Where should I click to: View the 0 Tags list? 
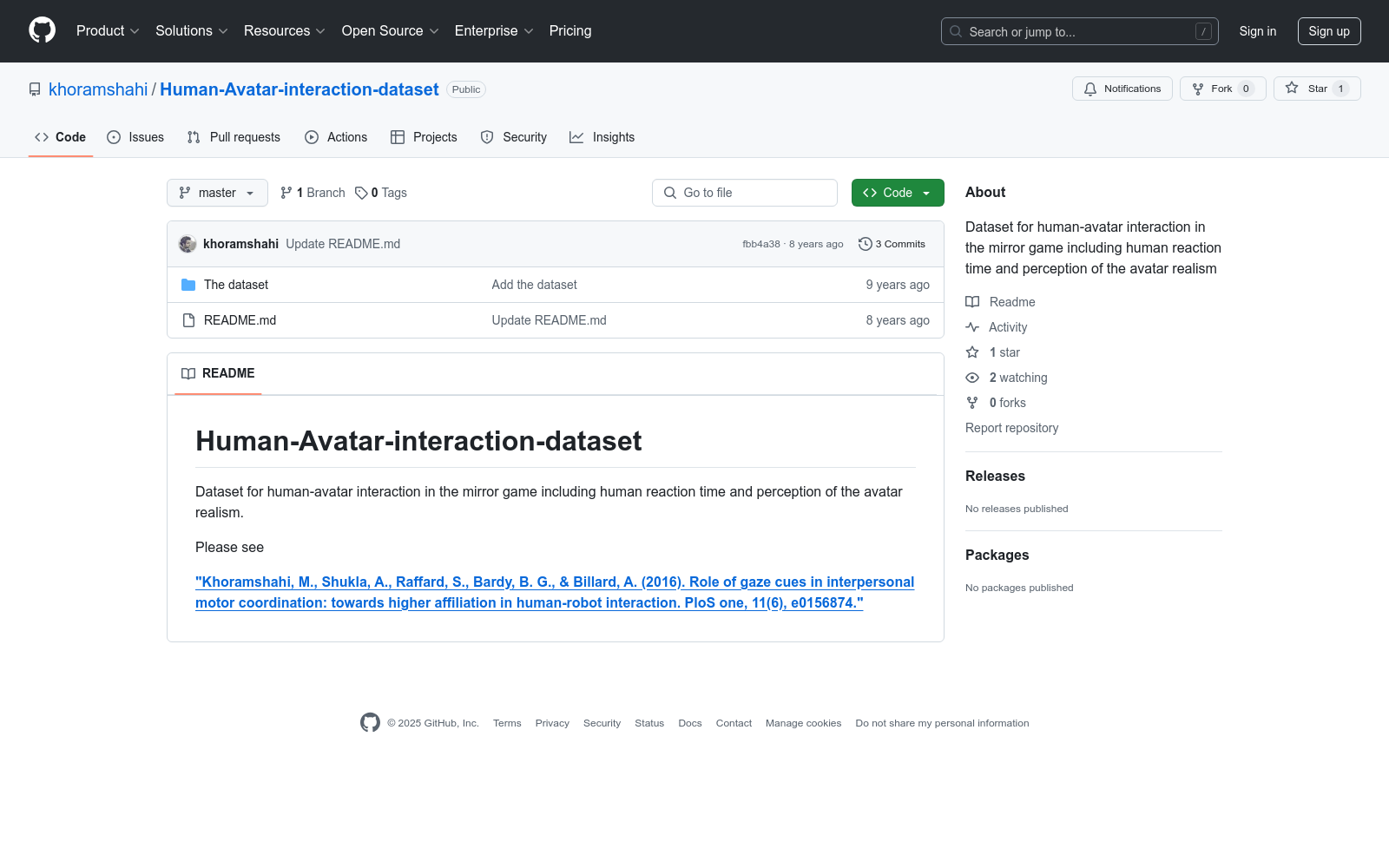tap(381, 193)
